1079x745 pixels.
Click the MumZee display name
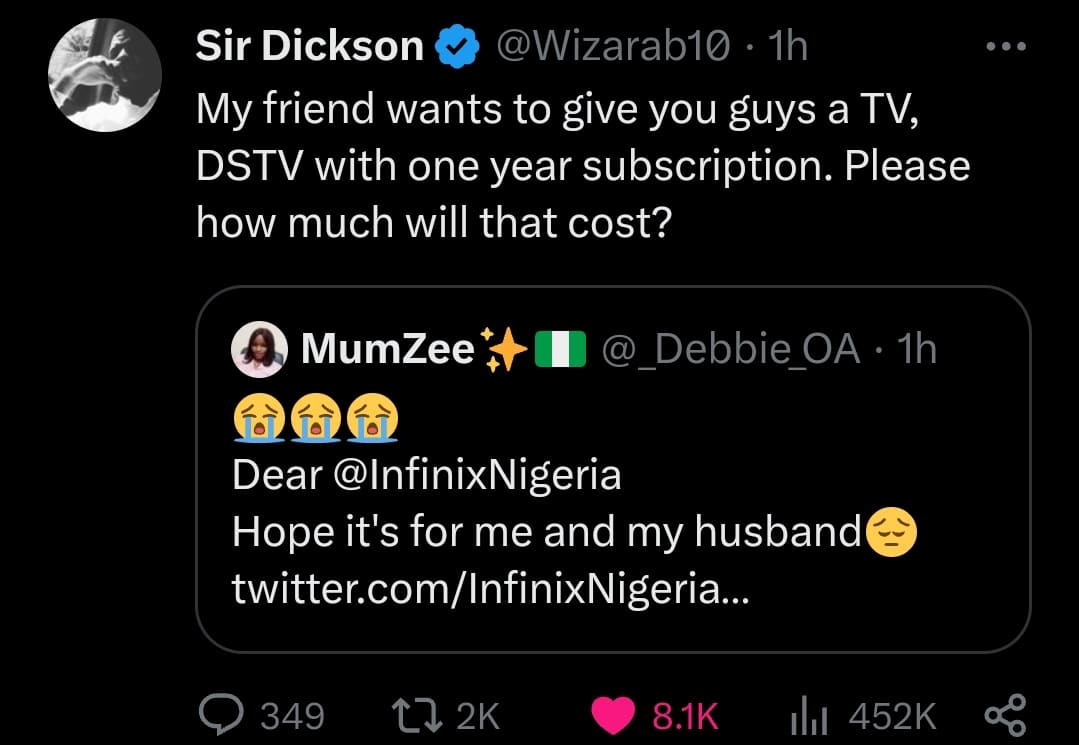click(x=388, y=348)
